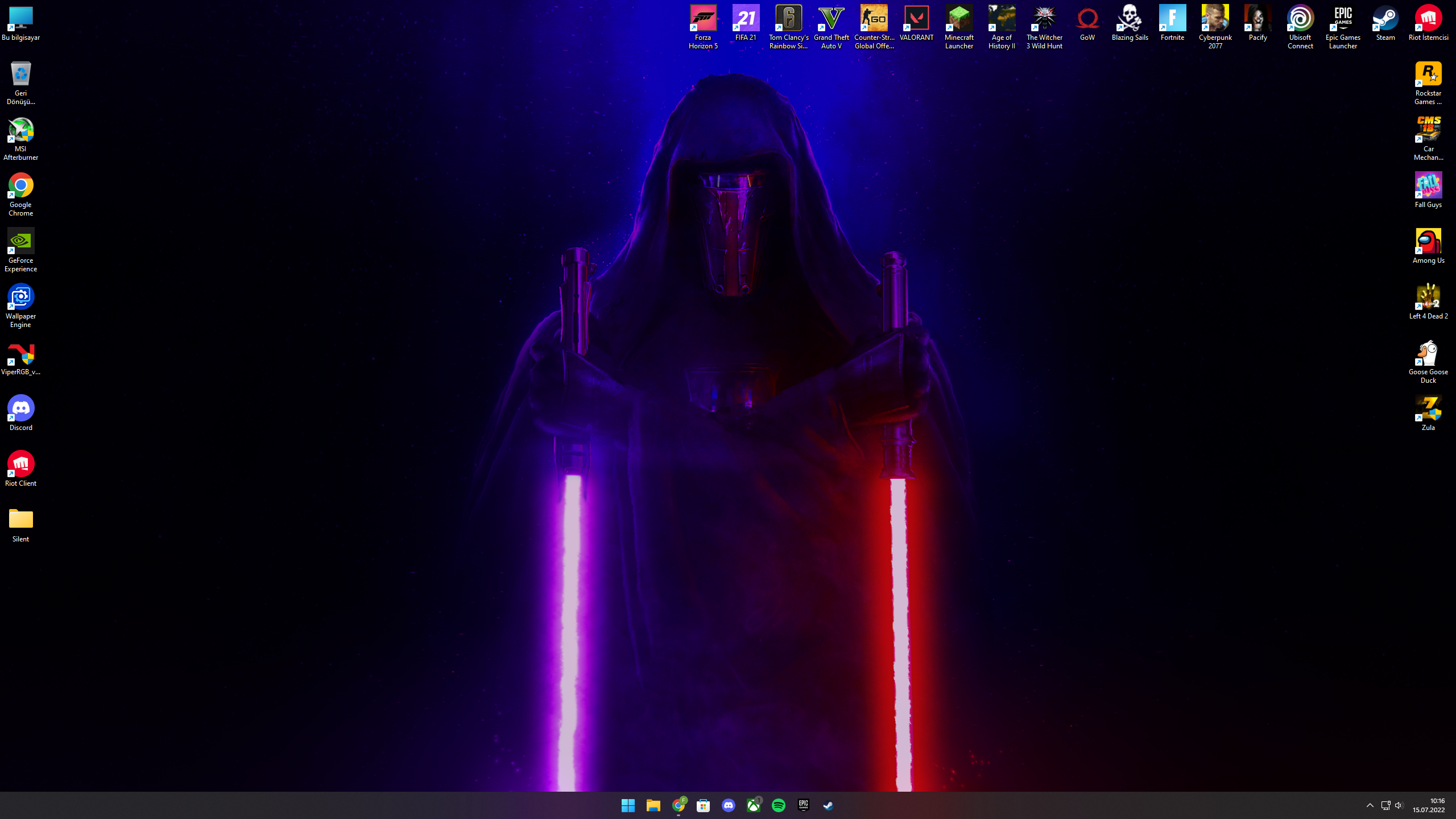Open Tom Clancy's Rainbow Six shortcut
Image resolution: width=1456 pixels, height=819 pixels.
788,27
